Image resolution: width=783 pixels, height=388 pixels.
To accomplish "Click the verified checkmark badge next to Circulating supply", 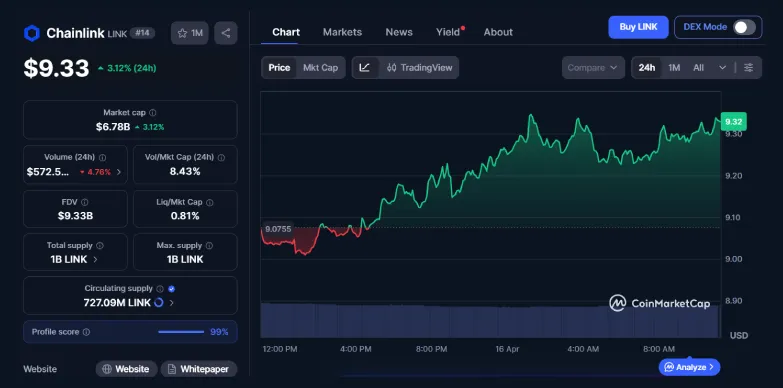I will pos(172,289).
